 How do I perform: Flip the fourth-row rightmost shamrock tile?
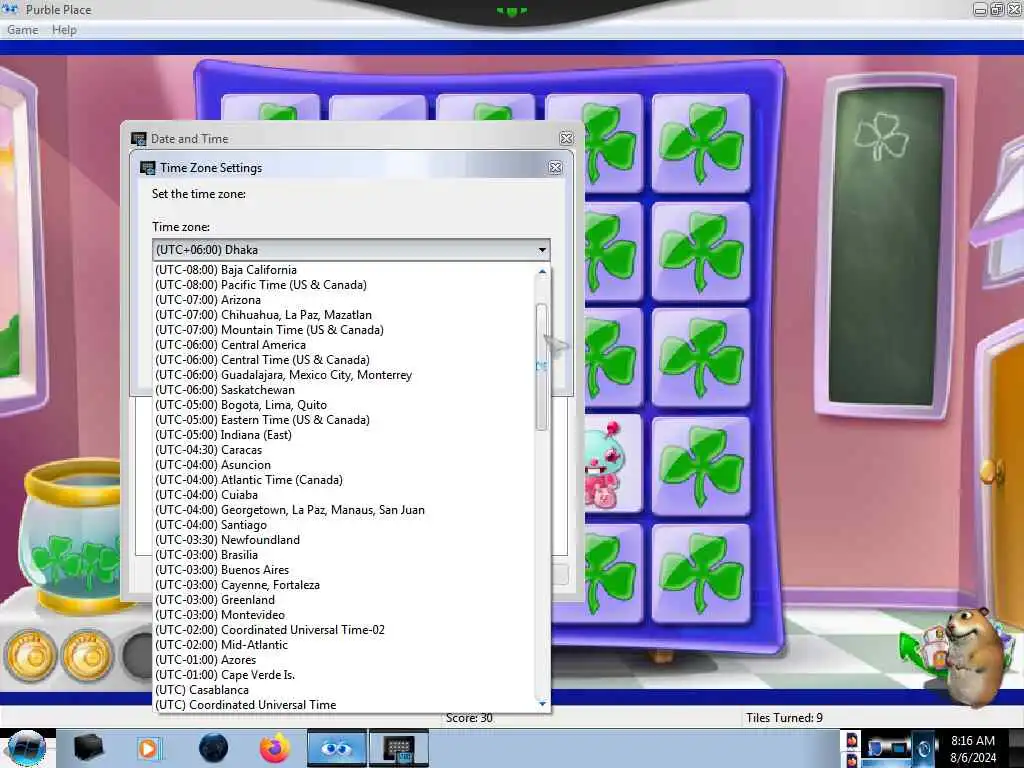coord(701,466)
